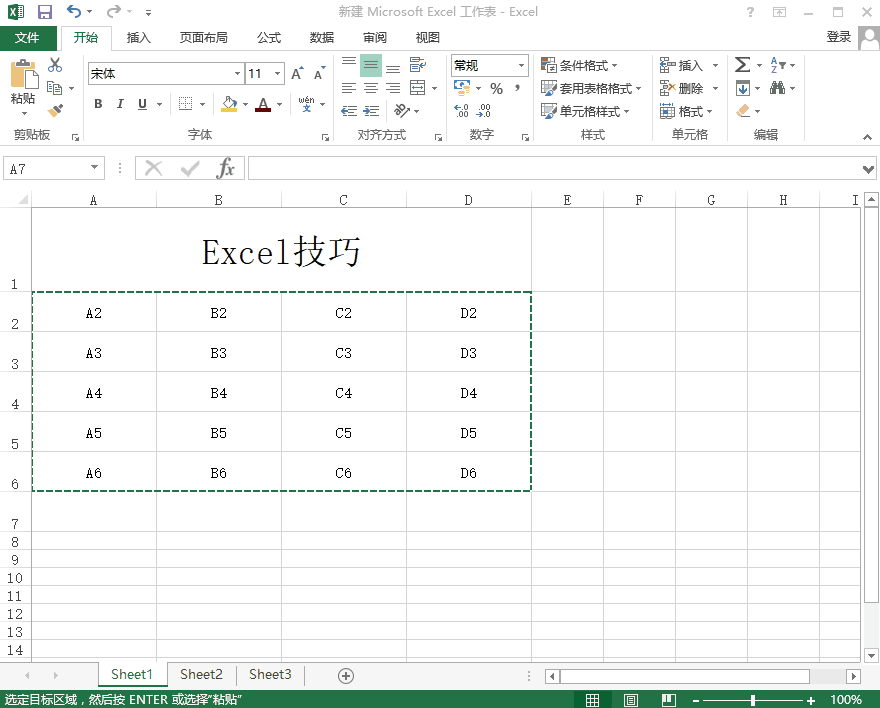The width and height of the screenshot is (880, 708).
Task: Click the AutoSum sigma icon
Action: 742,65
